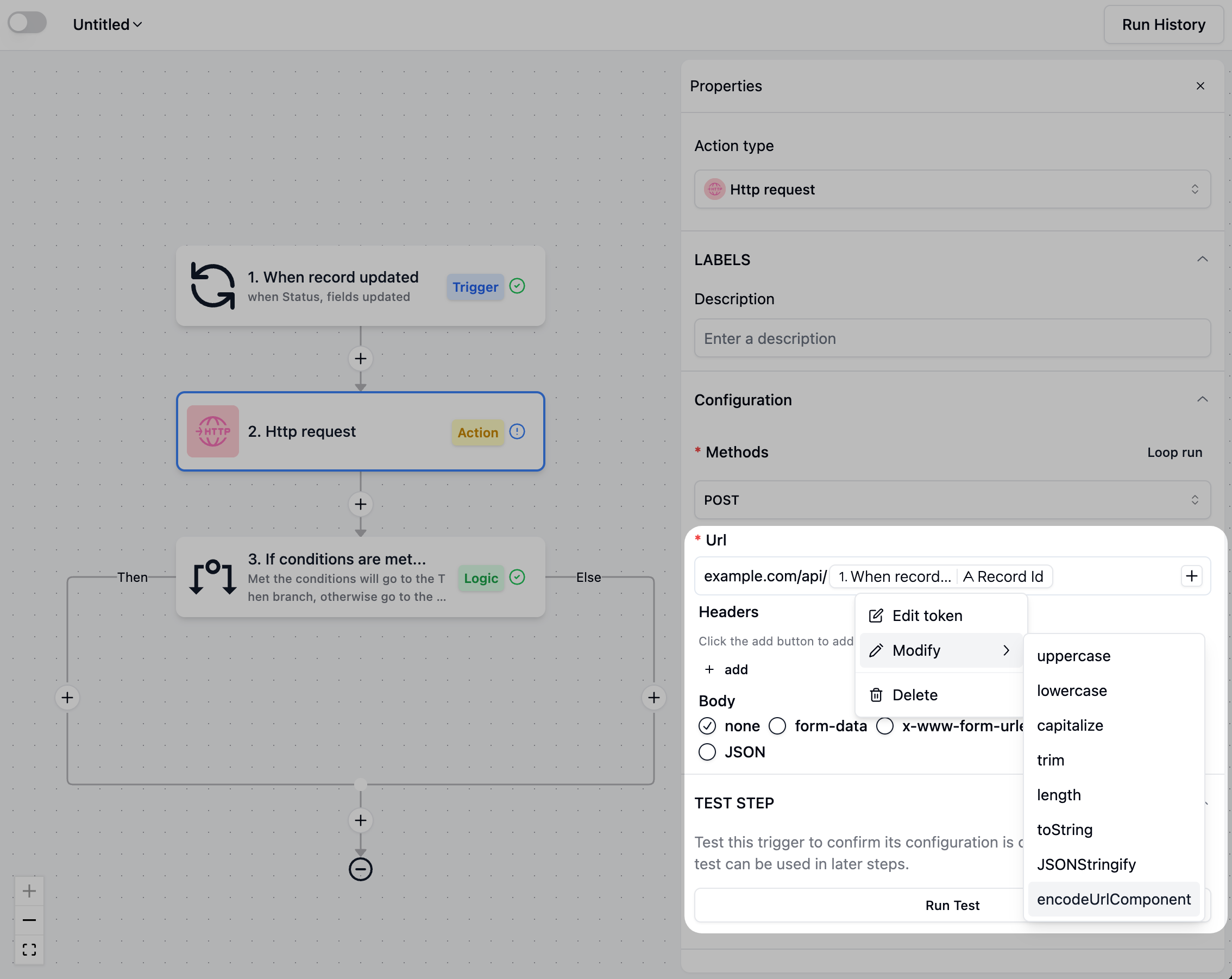
Task: Zoom out canvas with minus control
Action: click(29, 920)
